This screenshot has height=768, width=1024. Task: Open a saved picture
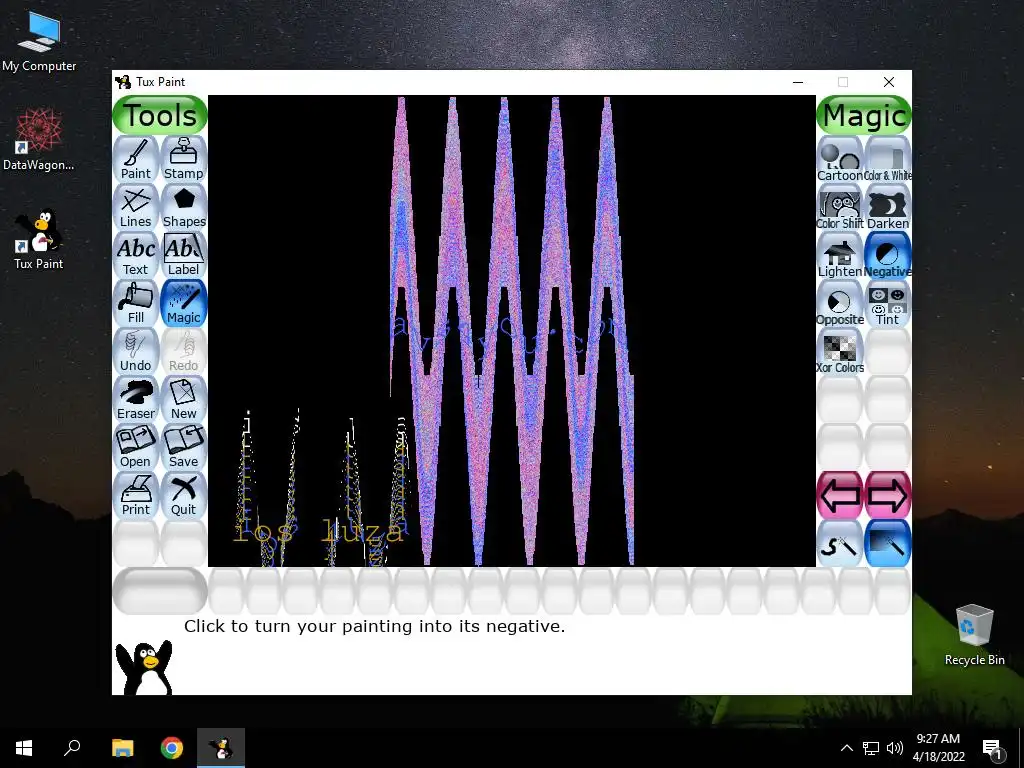pyautogui.click(x=136, y=447)
